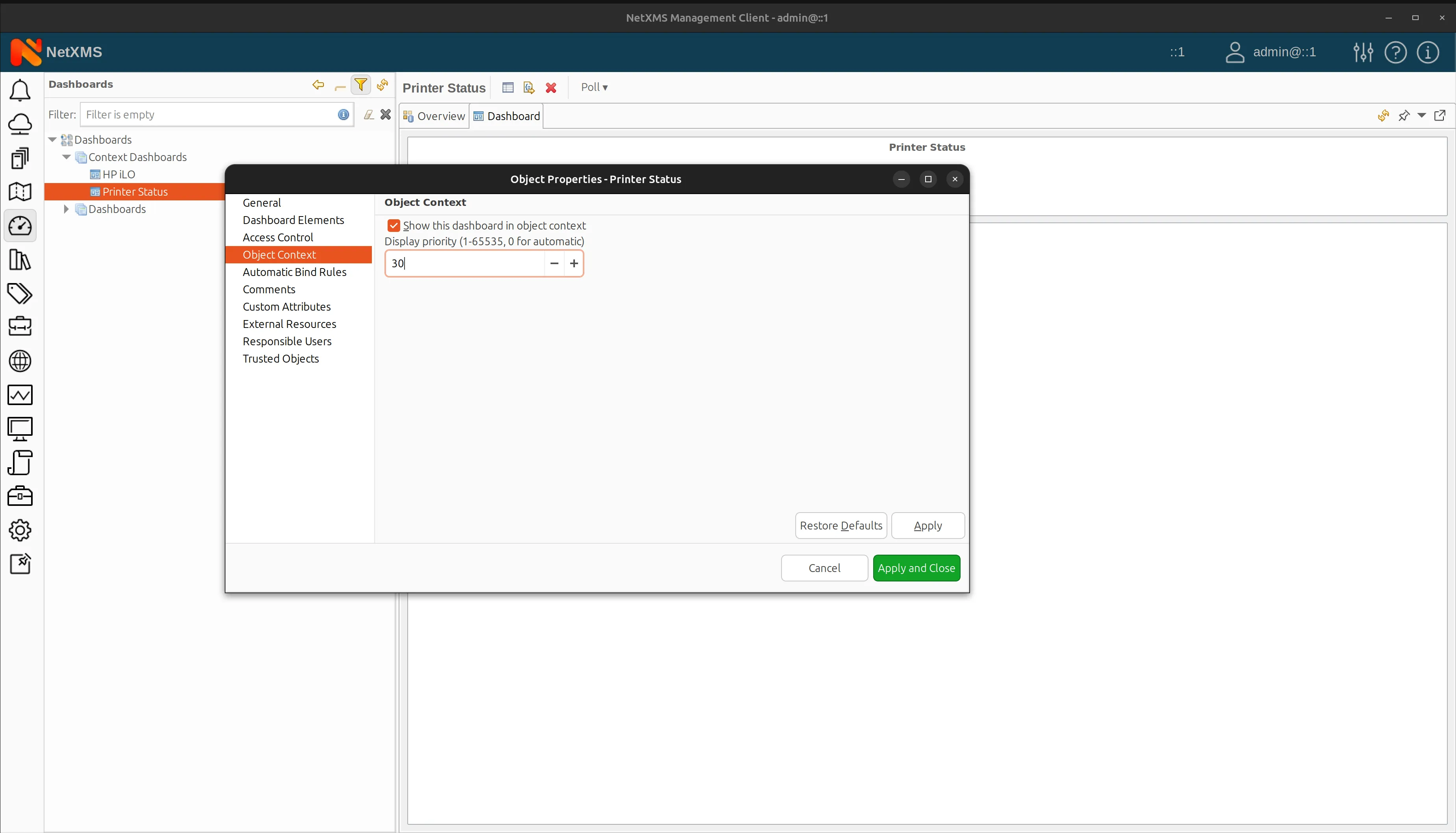Click the Restore Defaults button

[840, 525]
